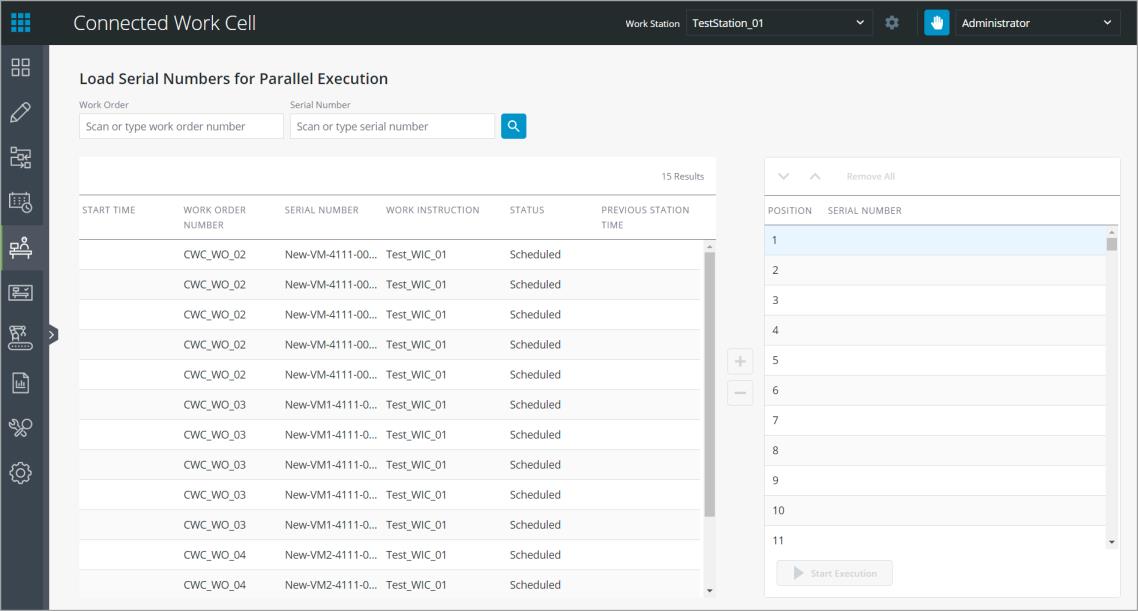Open the app launcher grid icon
This screenshot has height=611, width=1138.
click(20, 22)
